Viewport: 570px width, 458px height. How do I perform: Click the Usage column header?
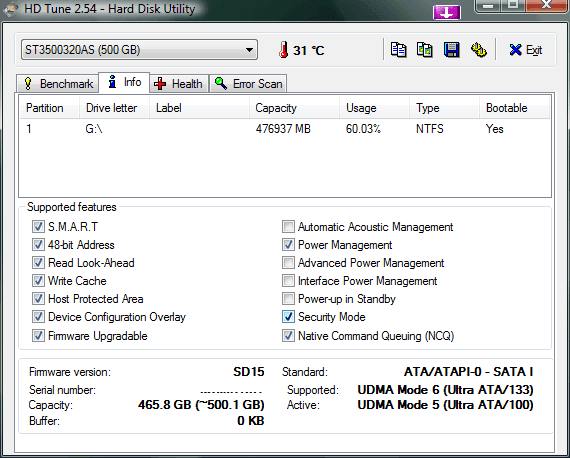coord(374,108)
